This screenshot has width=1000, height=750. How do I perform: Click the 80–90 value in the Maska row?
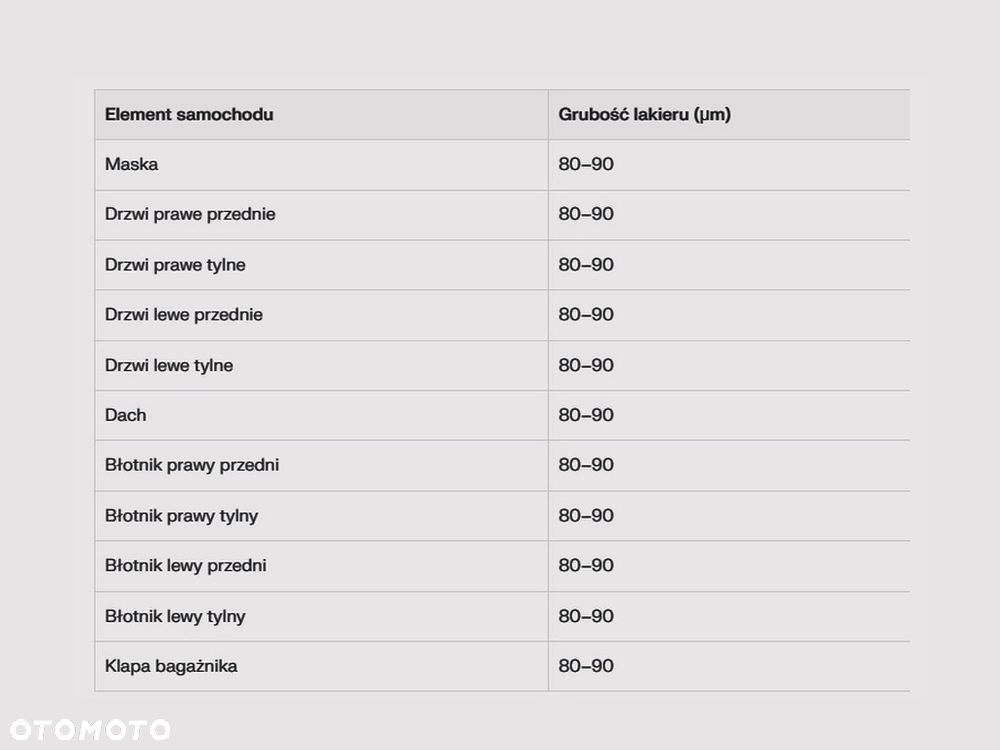pos(586,164)
